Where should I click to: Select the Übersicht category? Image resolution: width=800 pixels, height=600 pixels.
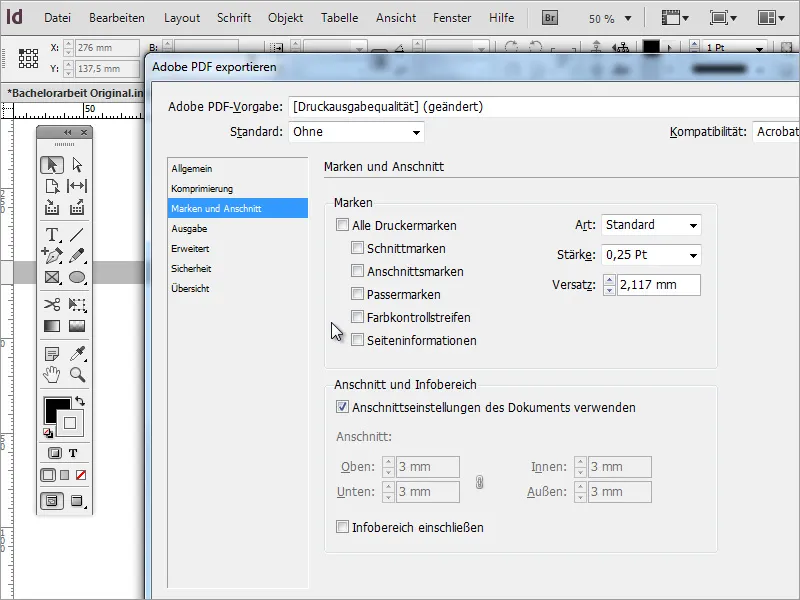[238, 288]
